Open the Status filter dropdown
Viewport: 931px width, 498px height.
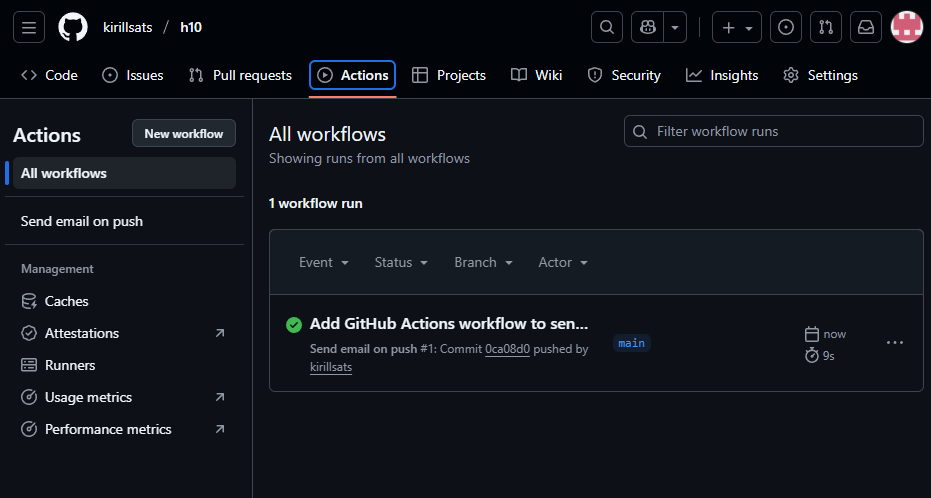tap(401, 262)
